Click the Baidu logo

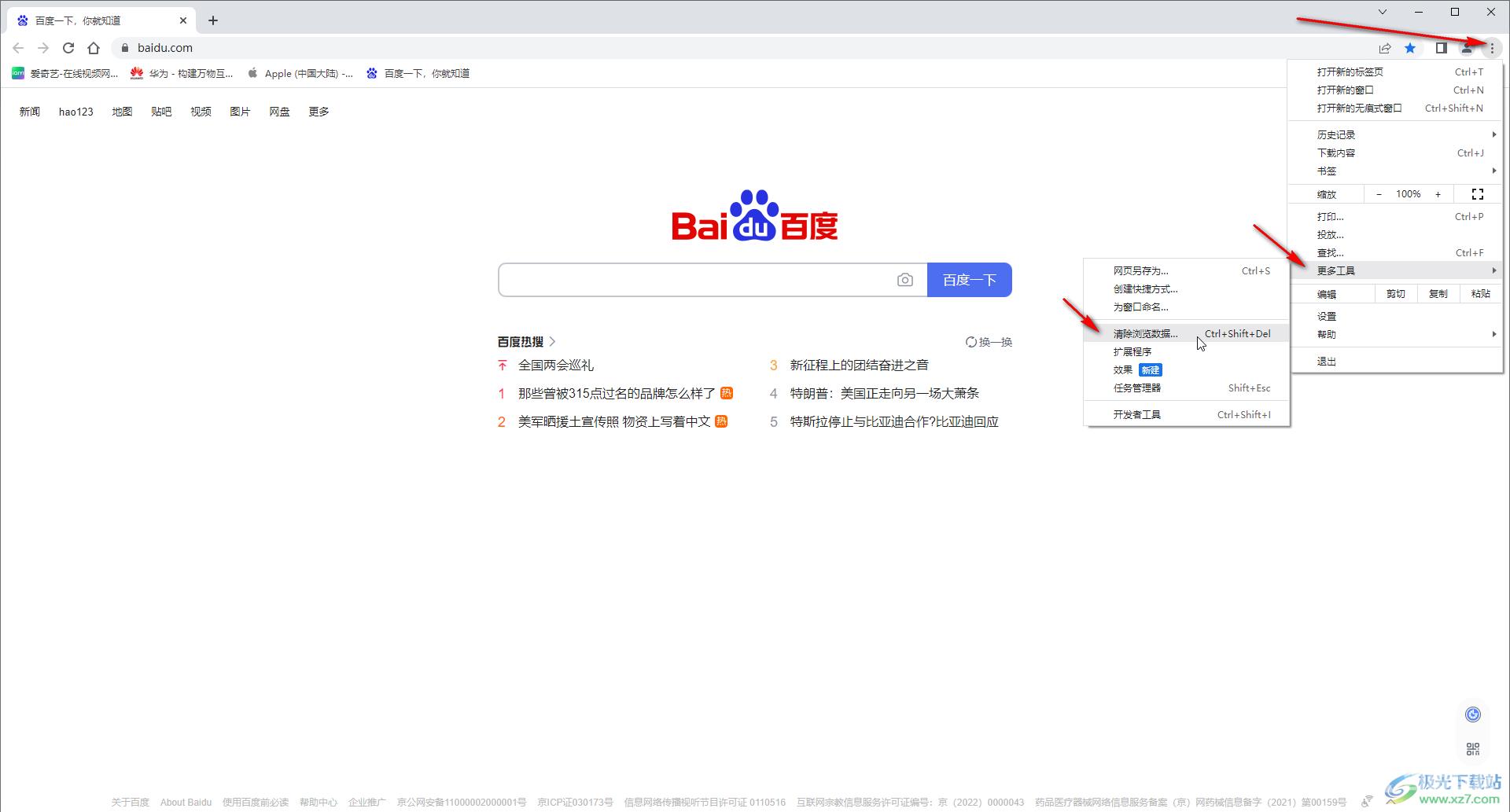point(754,215)
